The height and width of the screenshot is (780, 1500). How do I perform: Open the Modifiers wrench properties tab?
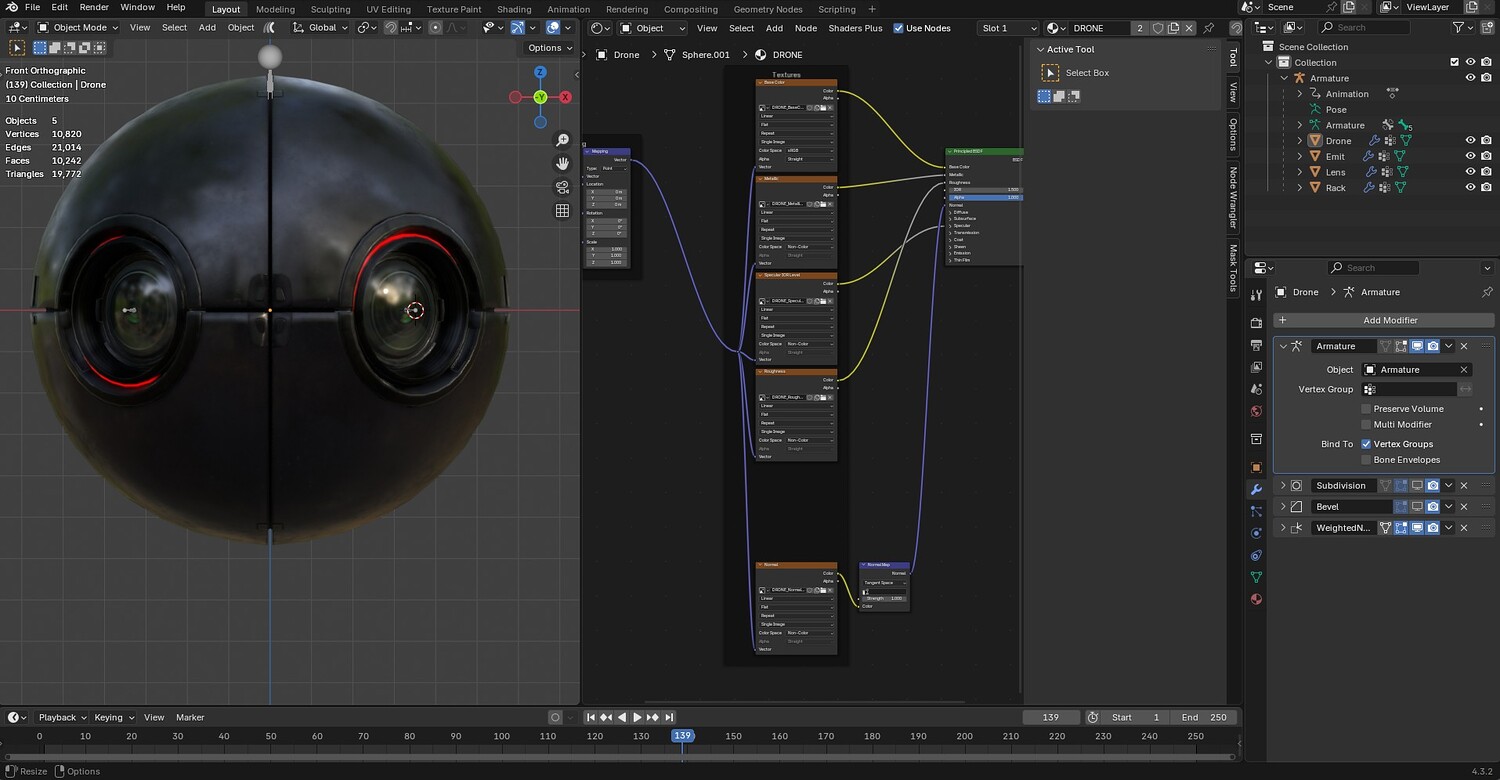click(1257, 489)
